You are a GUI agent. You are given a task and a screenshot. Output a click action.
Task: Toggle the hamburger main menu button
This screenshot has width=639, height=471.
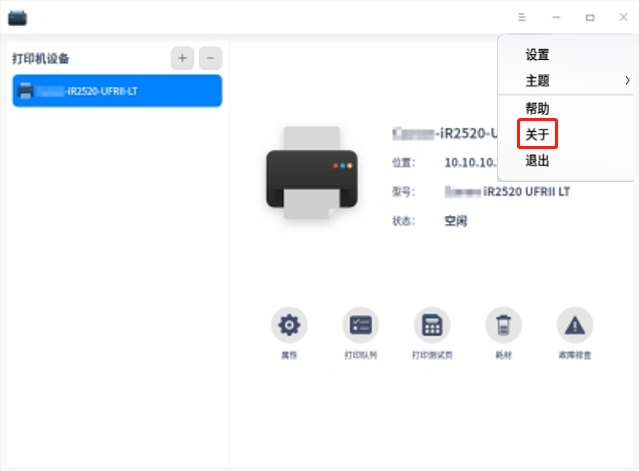click(522, 17)
